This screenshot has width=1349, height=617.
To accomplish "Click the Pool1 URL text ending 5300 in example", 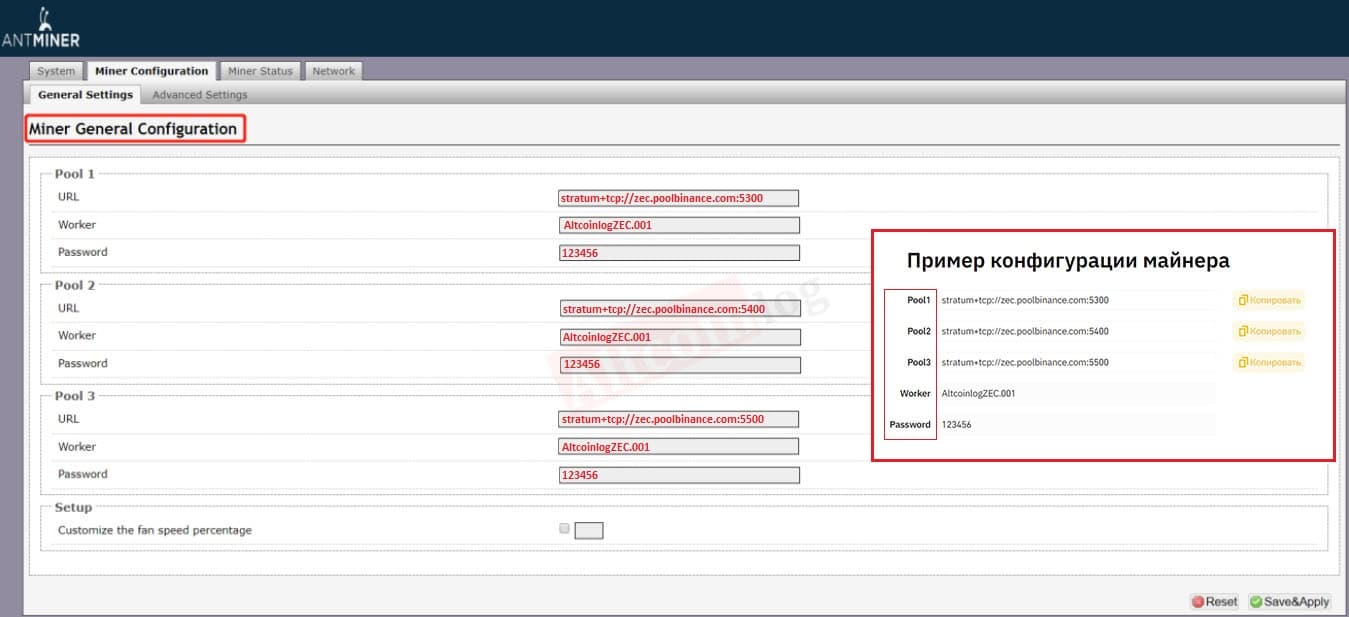I will coord(1025,300).
